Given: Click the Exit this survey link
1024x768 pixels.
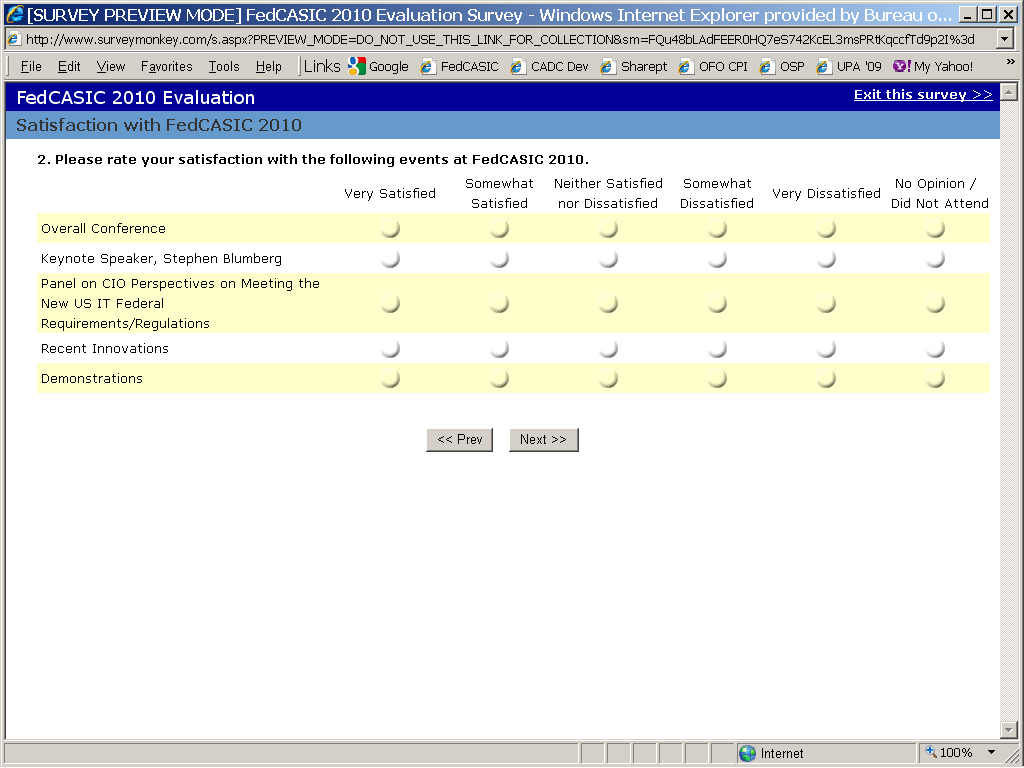Looking at the screenshot, I should (923, 94).
